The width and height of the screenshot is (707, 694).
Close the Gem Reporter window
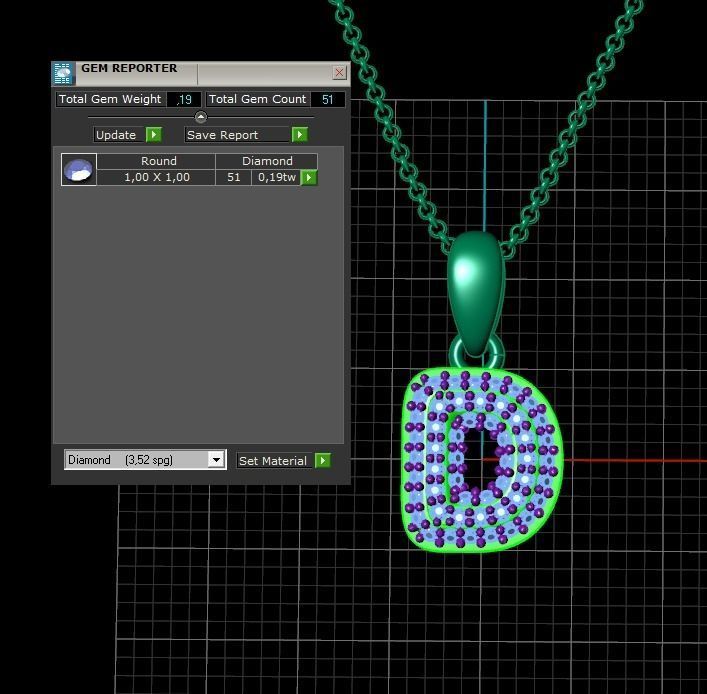(x=340, y=73)
